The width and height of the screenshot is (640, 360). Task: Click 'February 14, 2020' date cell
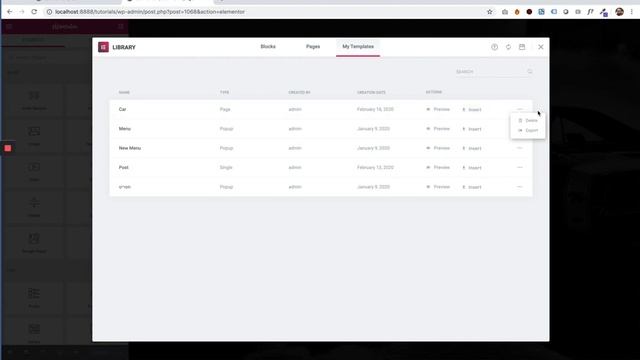375,109
